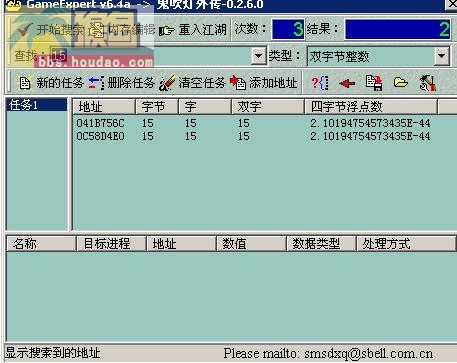457x363 pixels.
Task: Click the 数据类型 column header
Action: click(x=321, y=244)
